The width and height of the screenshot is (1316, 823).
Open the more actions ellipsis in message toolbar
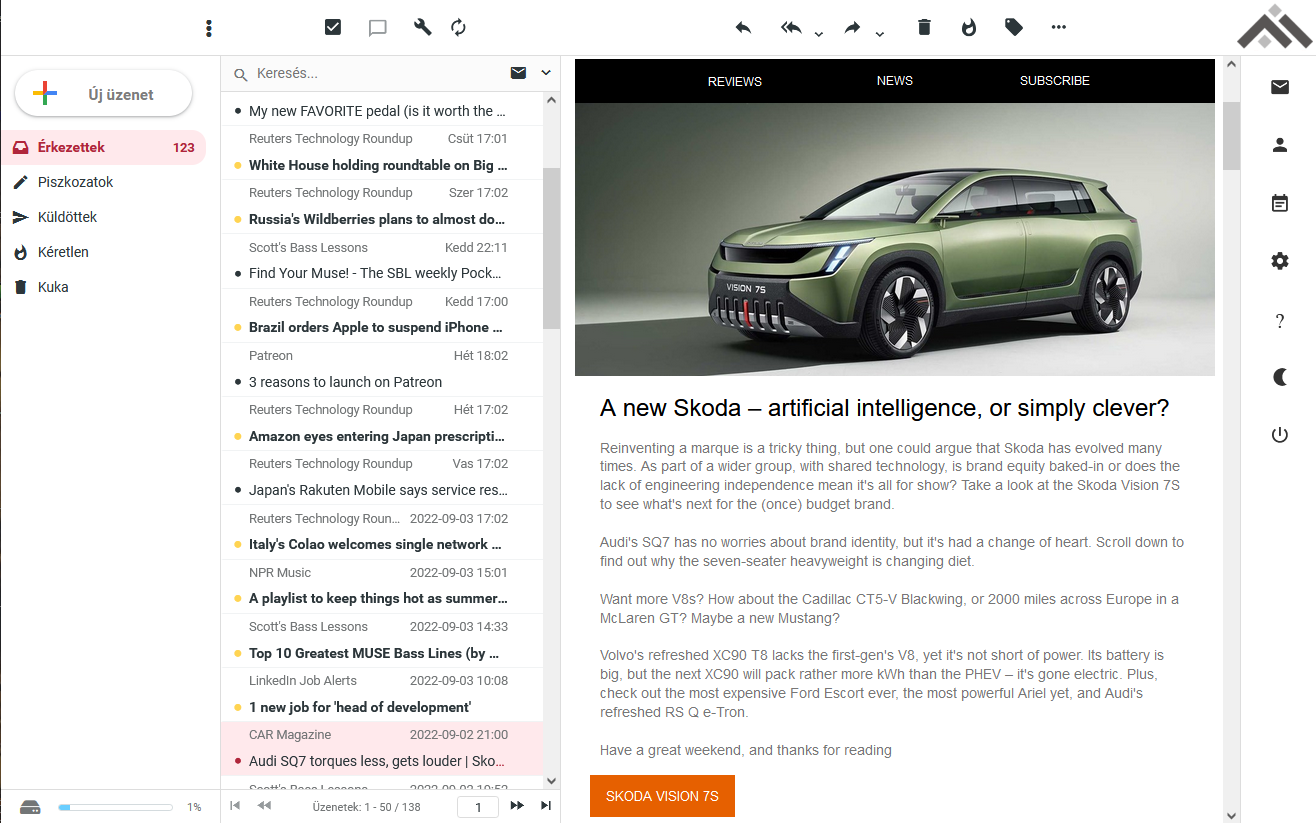point(1059,27)
